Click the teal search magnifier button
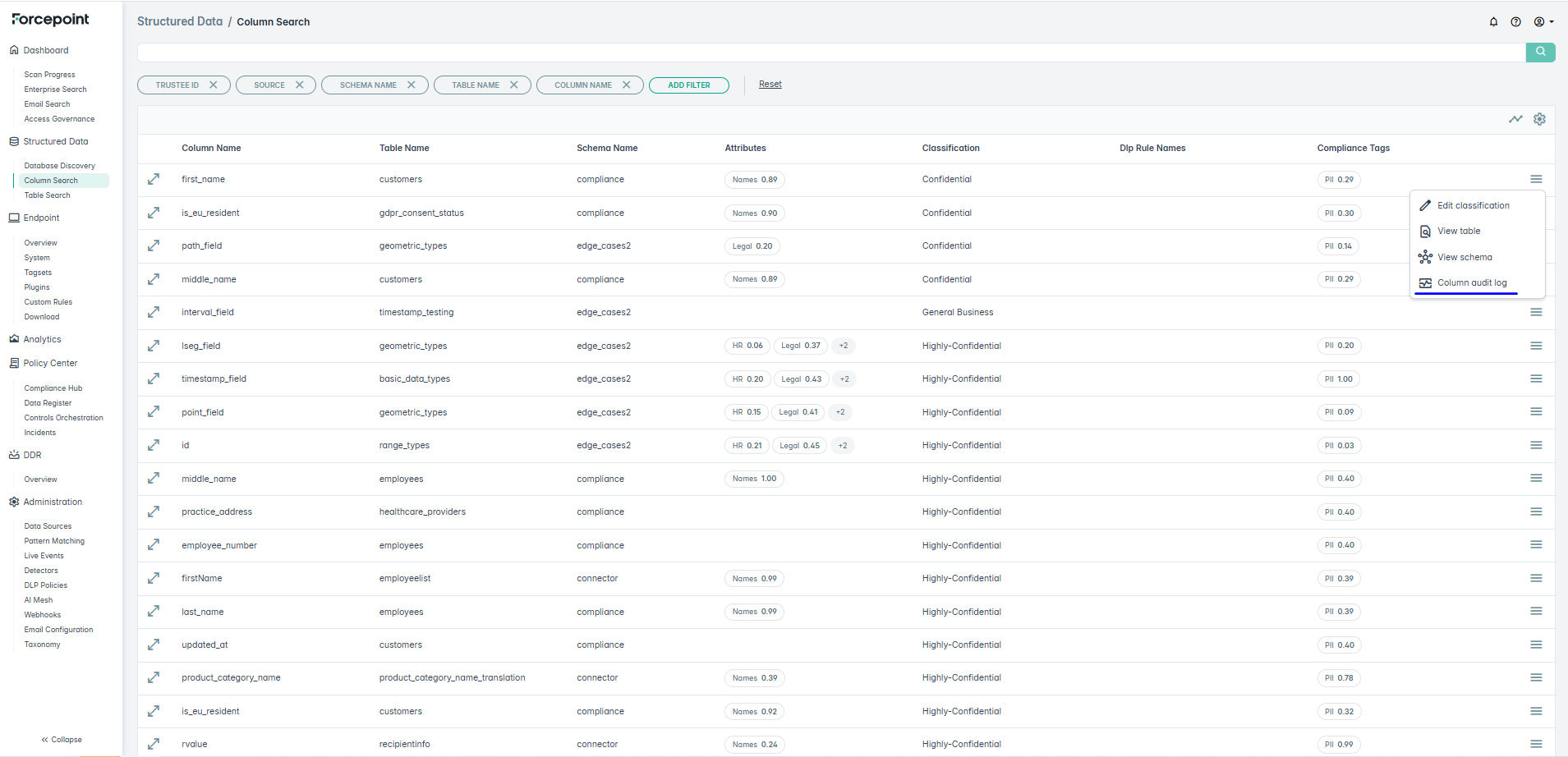 pos(1540,52)
